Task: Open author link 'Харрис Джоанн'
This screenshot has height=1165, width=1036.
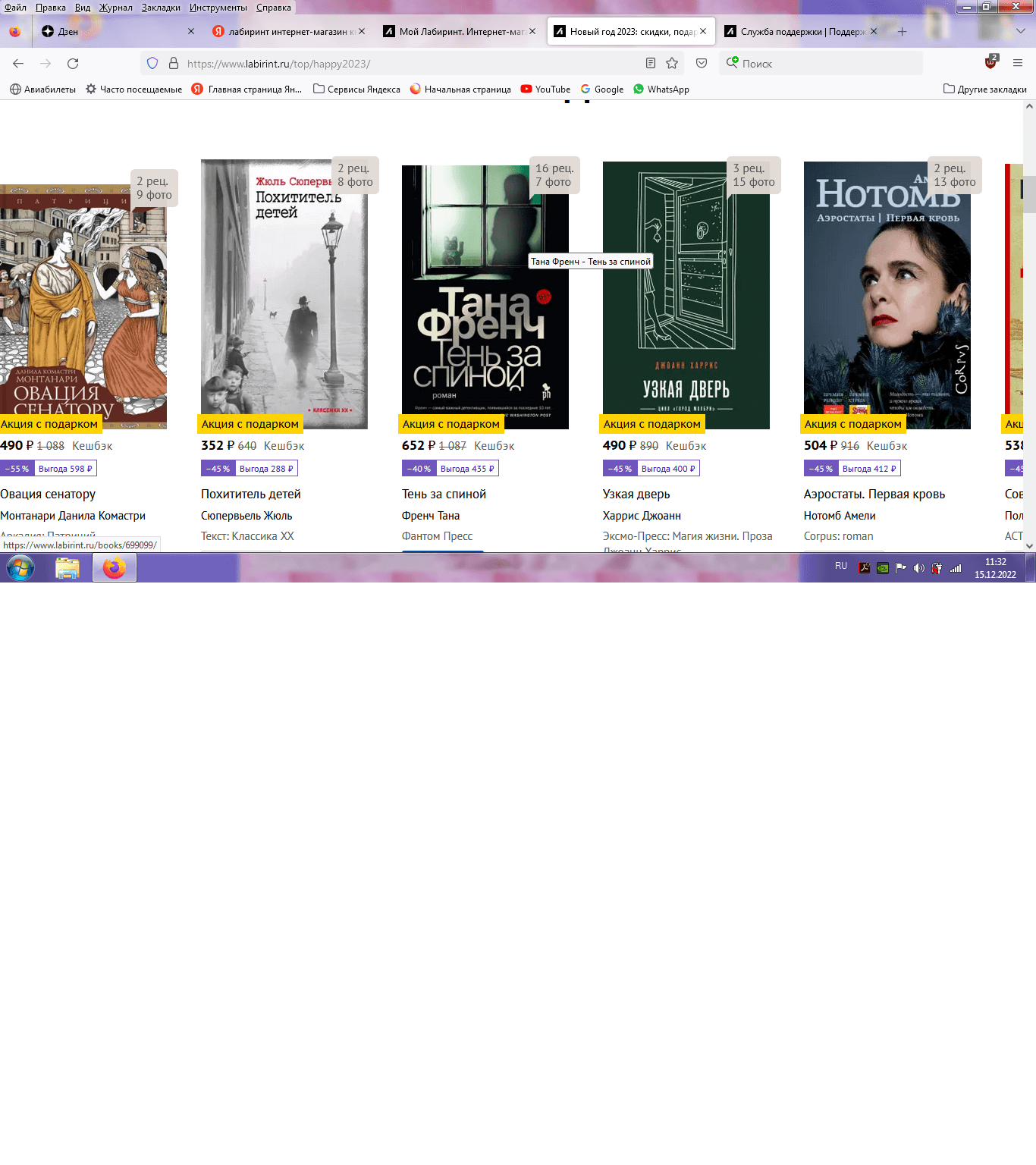Action: click(642, 516)
